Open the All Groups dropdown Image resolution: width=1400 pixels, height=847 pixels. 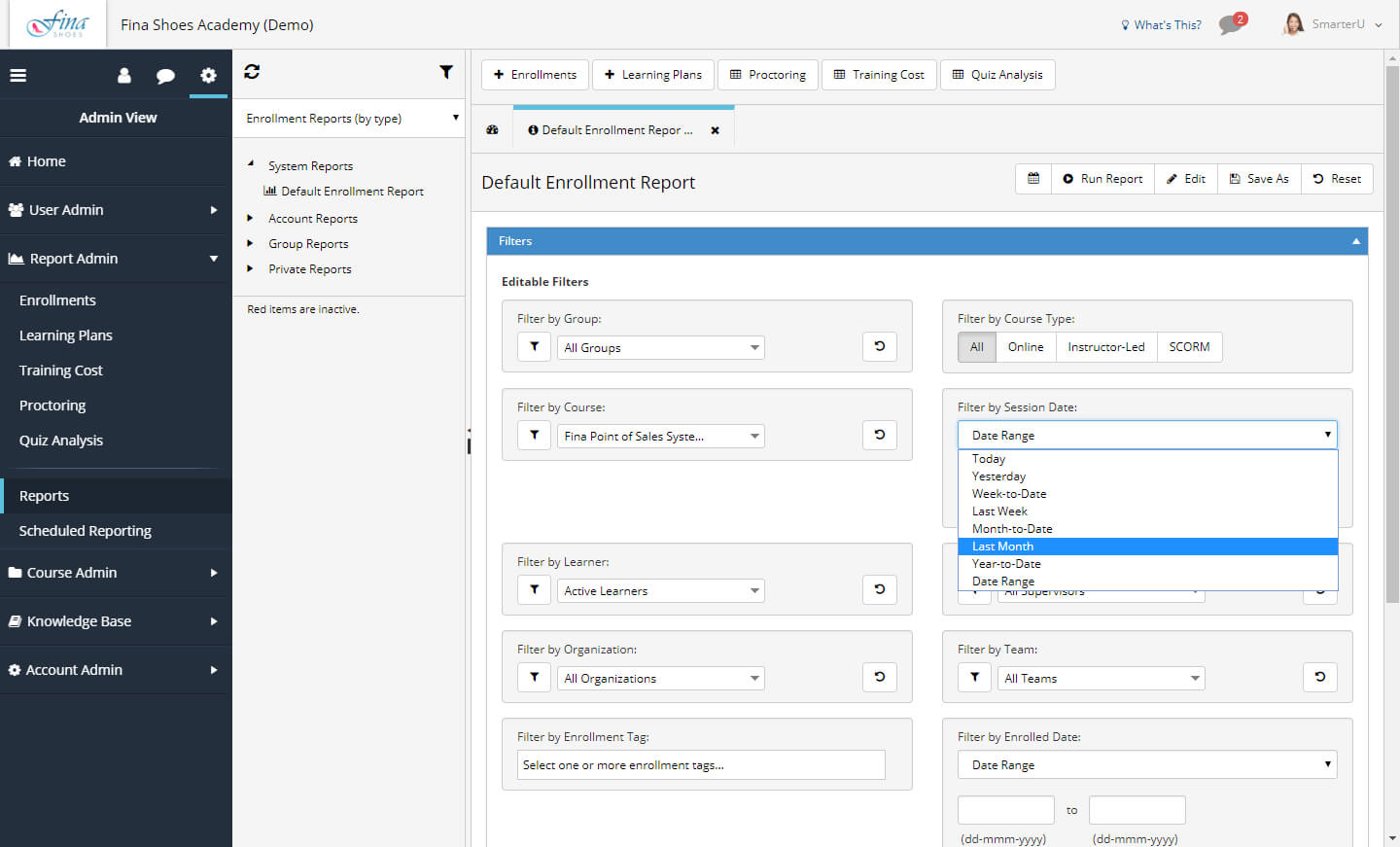coord(660,348)
